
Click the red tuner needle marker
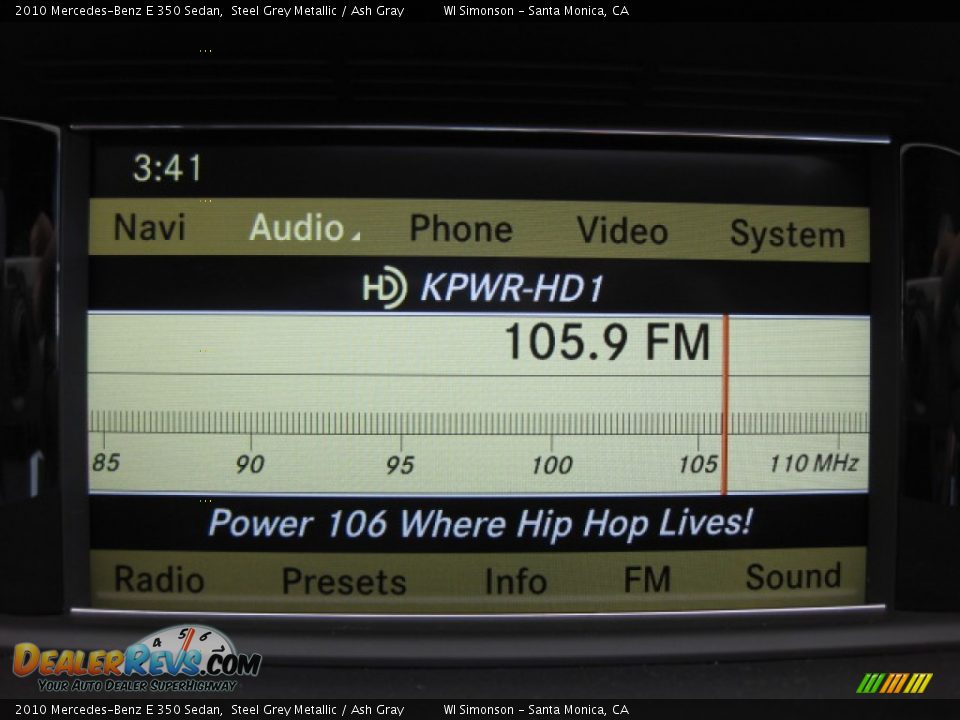tap(724, 404)
